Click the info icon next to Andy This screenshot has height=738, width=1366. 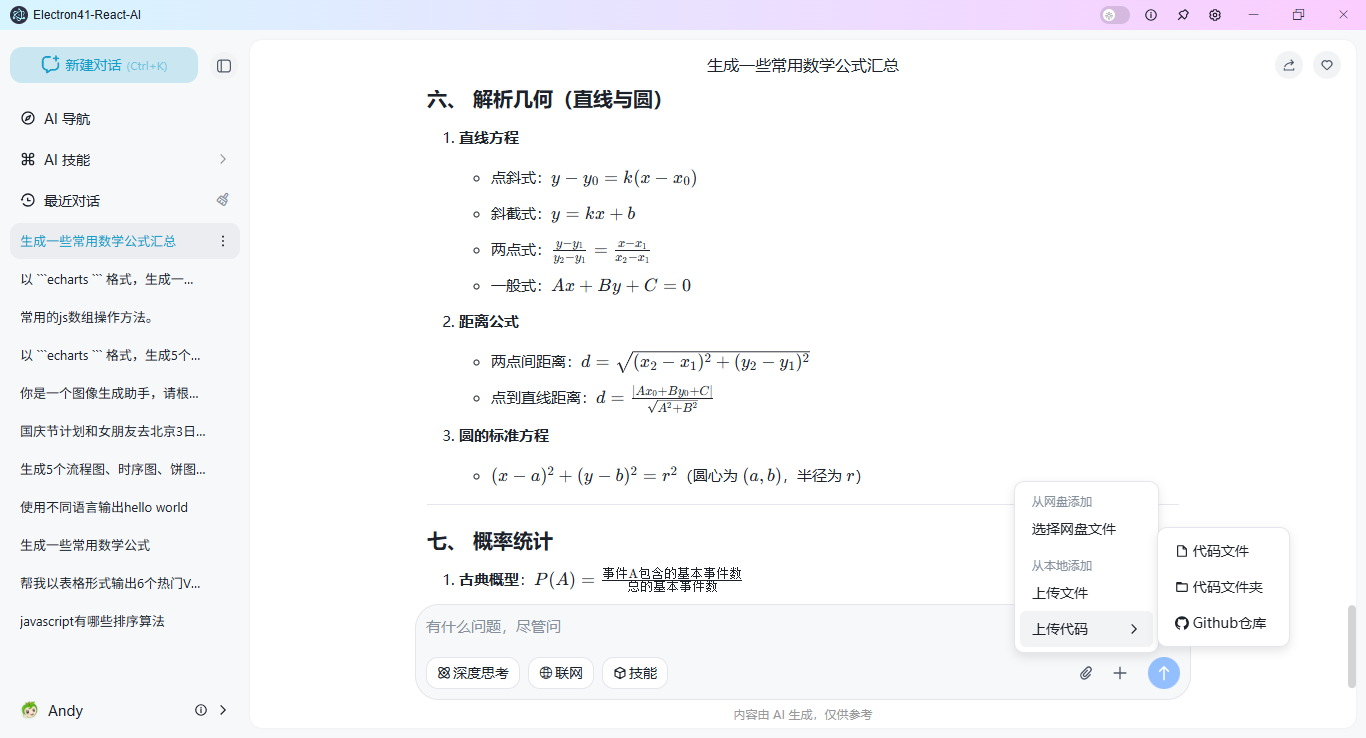[x=201, y=710]
